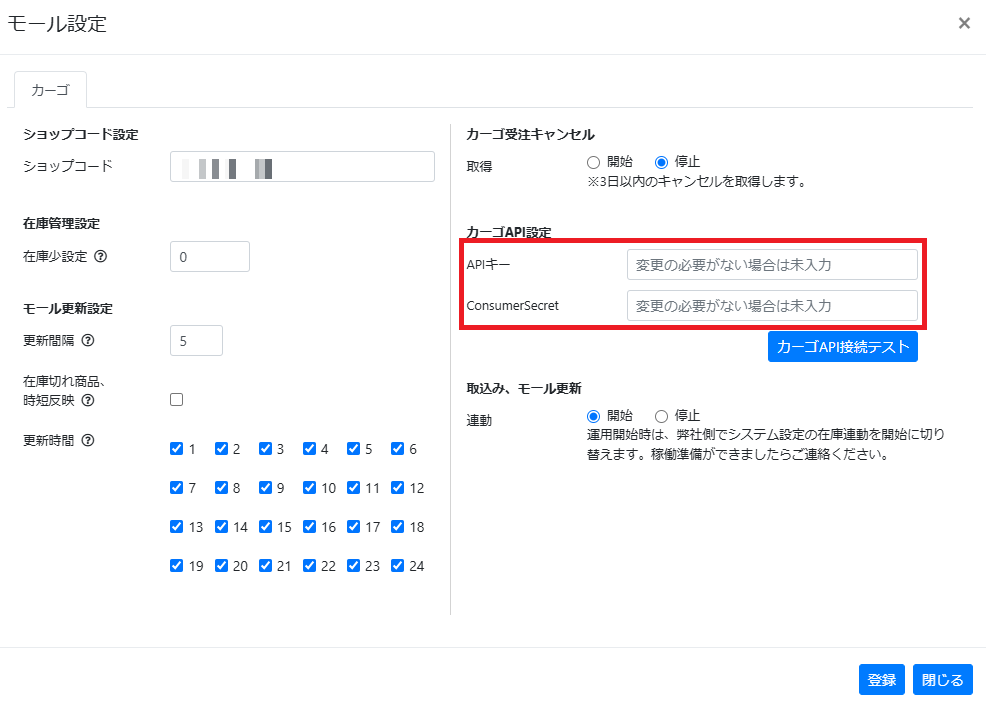Uncheck update hour 12 checkbox
Screen dimensions: 986x707
point(397,487)
